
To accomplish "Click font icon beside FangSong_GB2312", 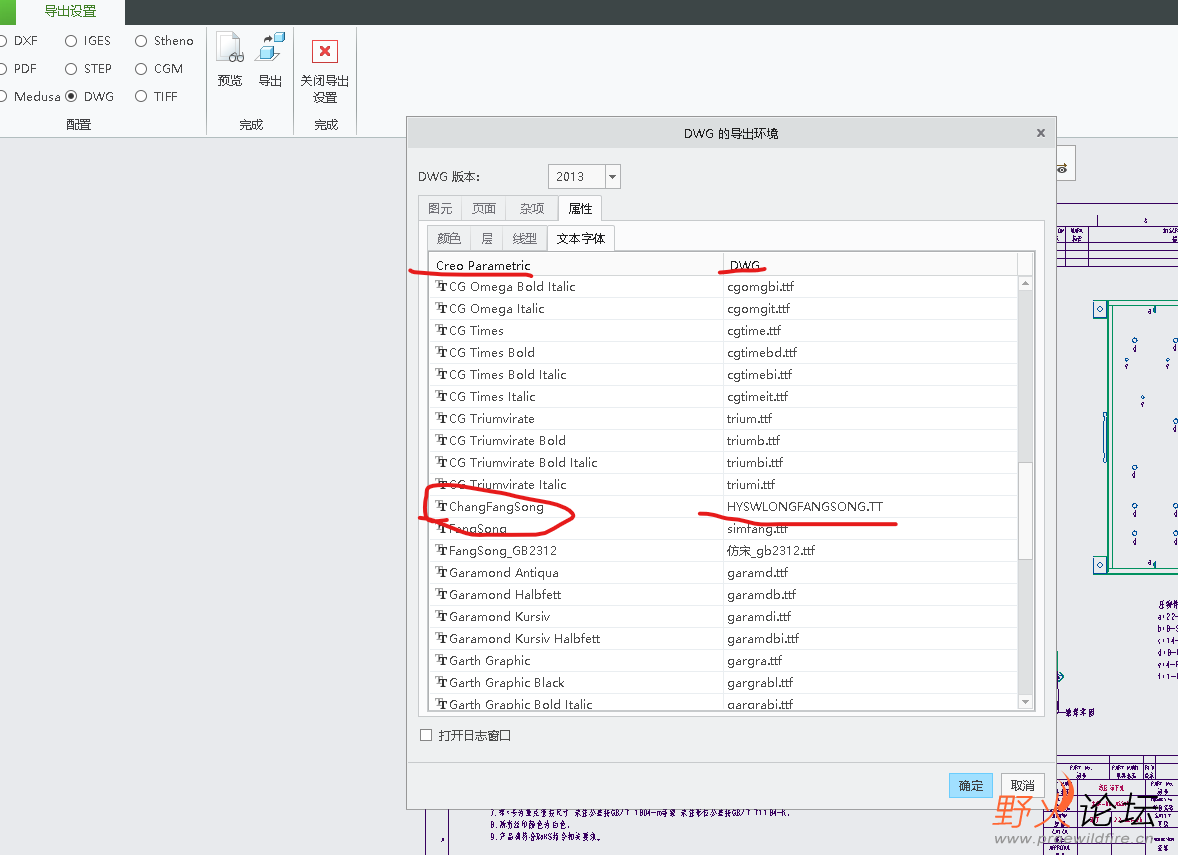I will pos(441,551).
